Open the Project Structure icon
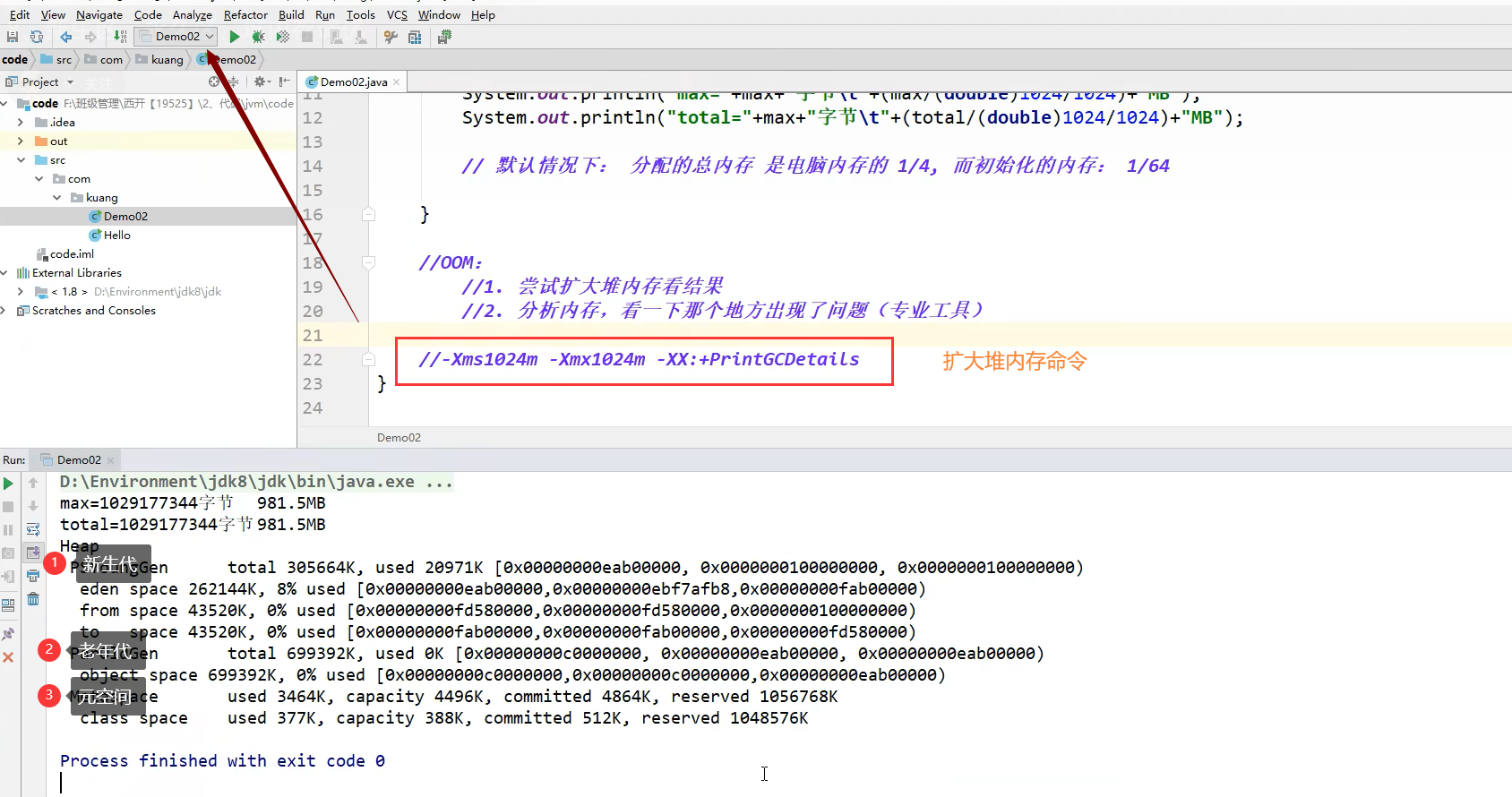 tap(415, 37)
